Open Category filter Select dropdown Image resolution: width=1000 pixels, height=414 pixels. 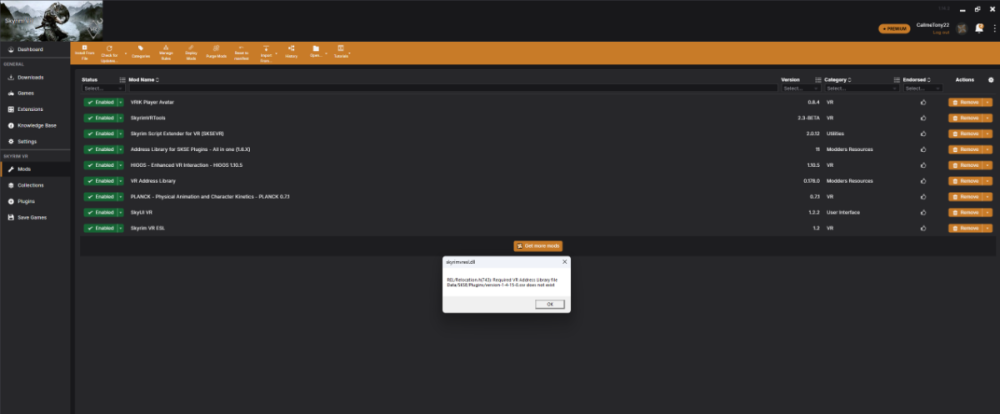click(862, 88)
